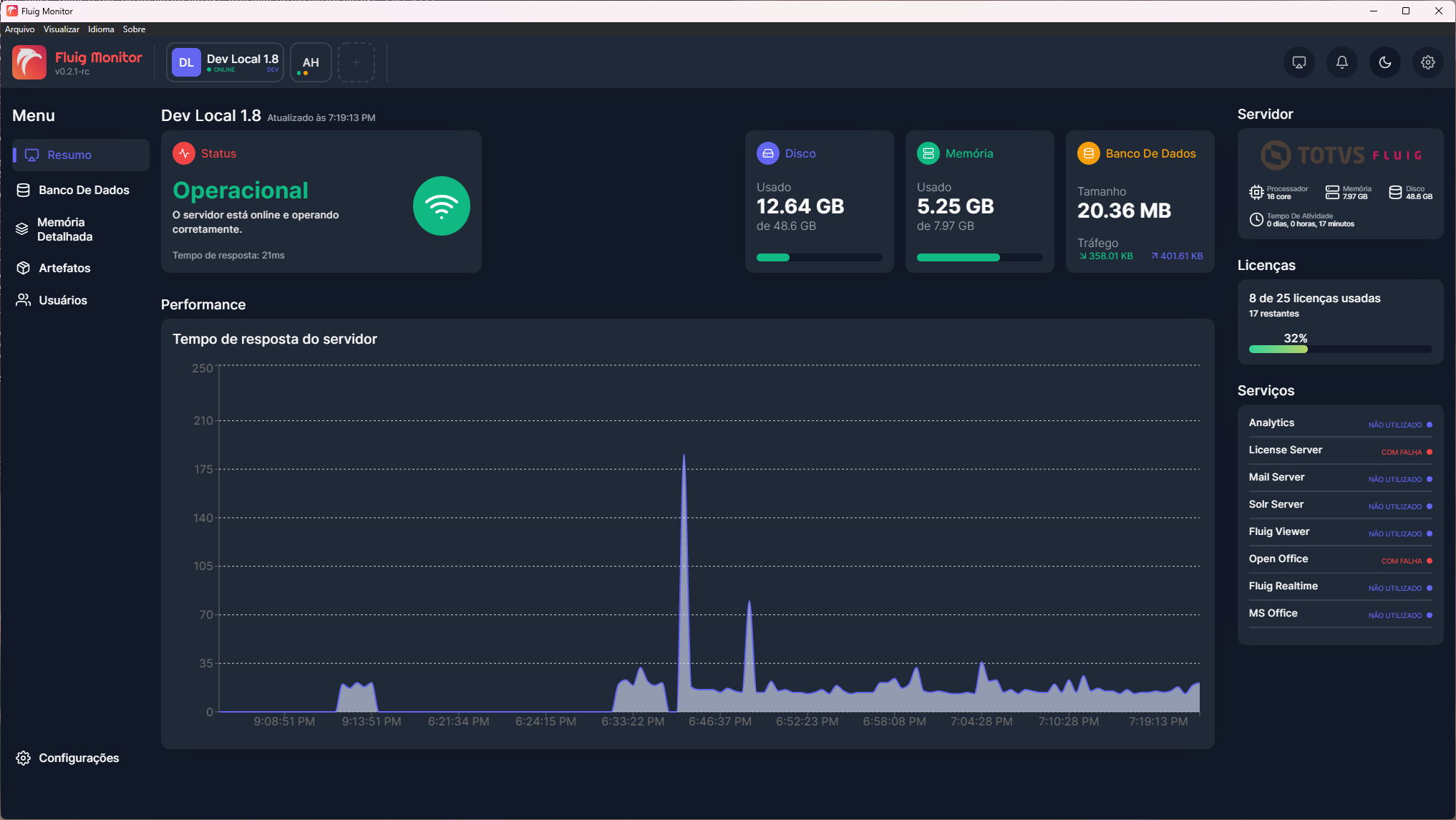Click the green wifi status icon
Screen dimensions: 1456x820
441,206
